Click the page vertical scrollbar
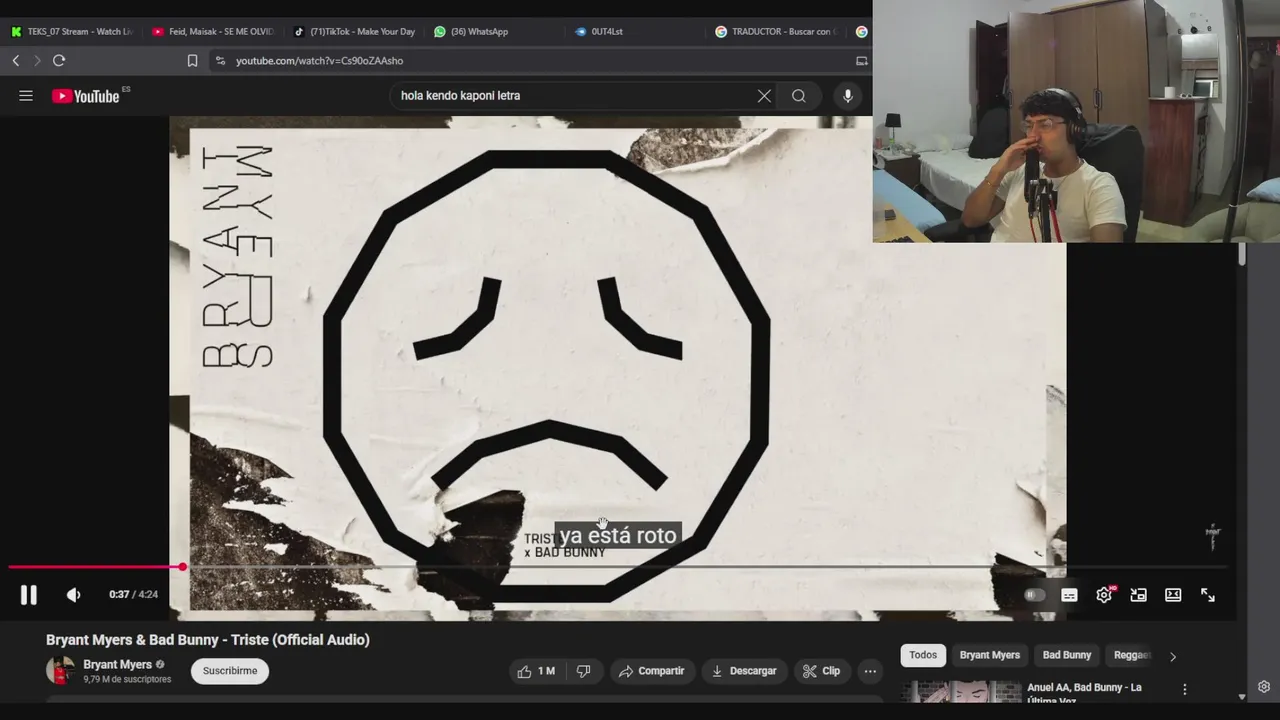The height and width of the screenshot is (720, 1280). tap(1242, 255)
